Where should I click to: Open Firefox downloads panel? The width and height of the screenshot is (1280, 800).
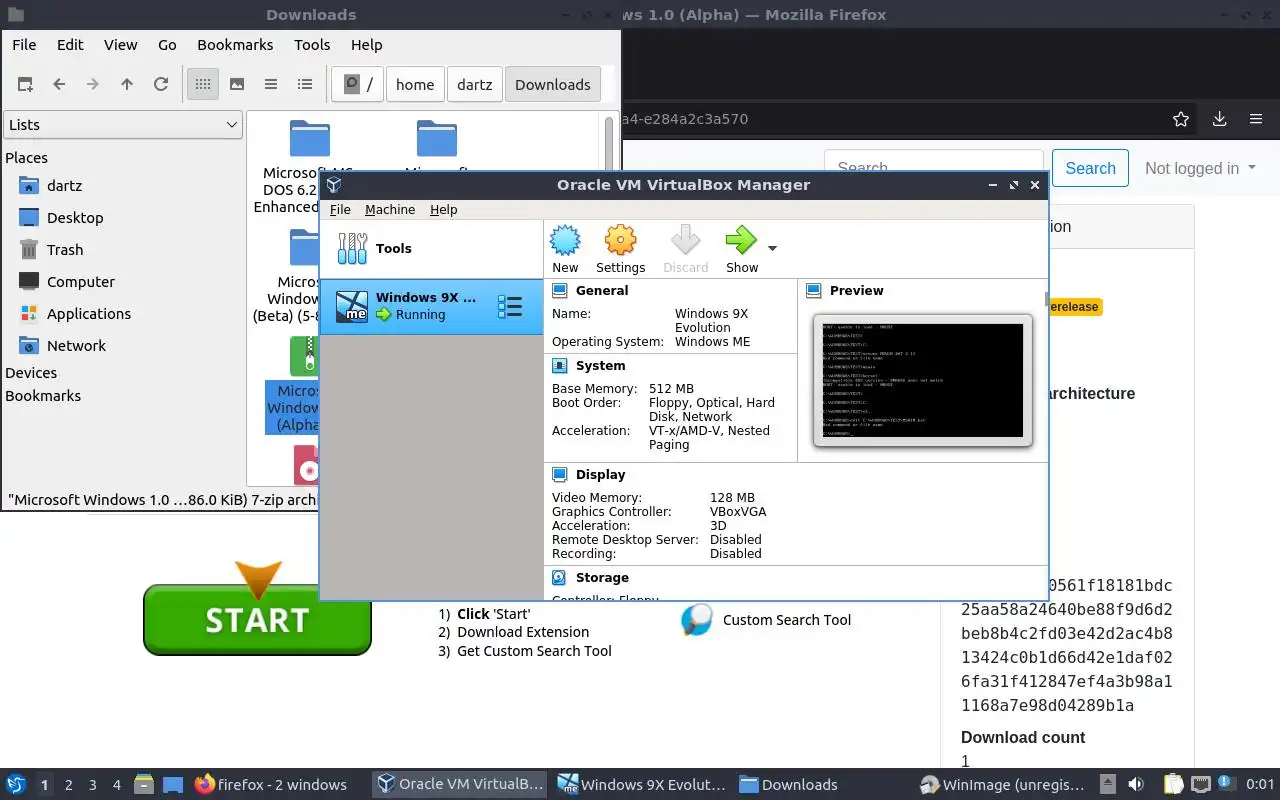pos(1219,119)
